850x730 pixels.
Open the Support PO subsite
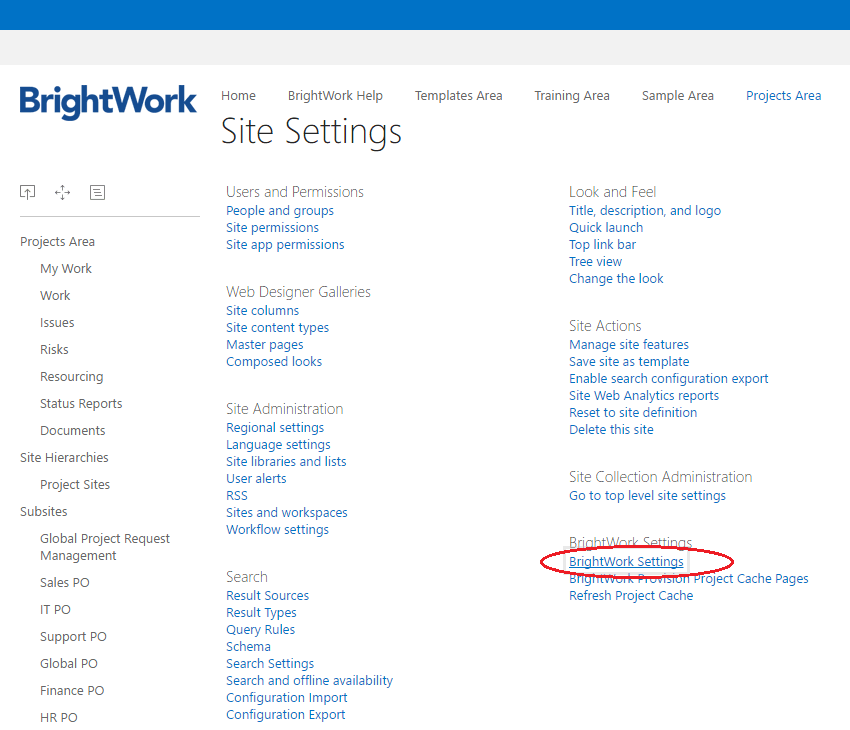pos(73,637)
